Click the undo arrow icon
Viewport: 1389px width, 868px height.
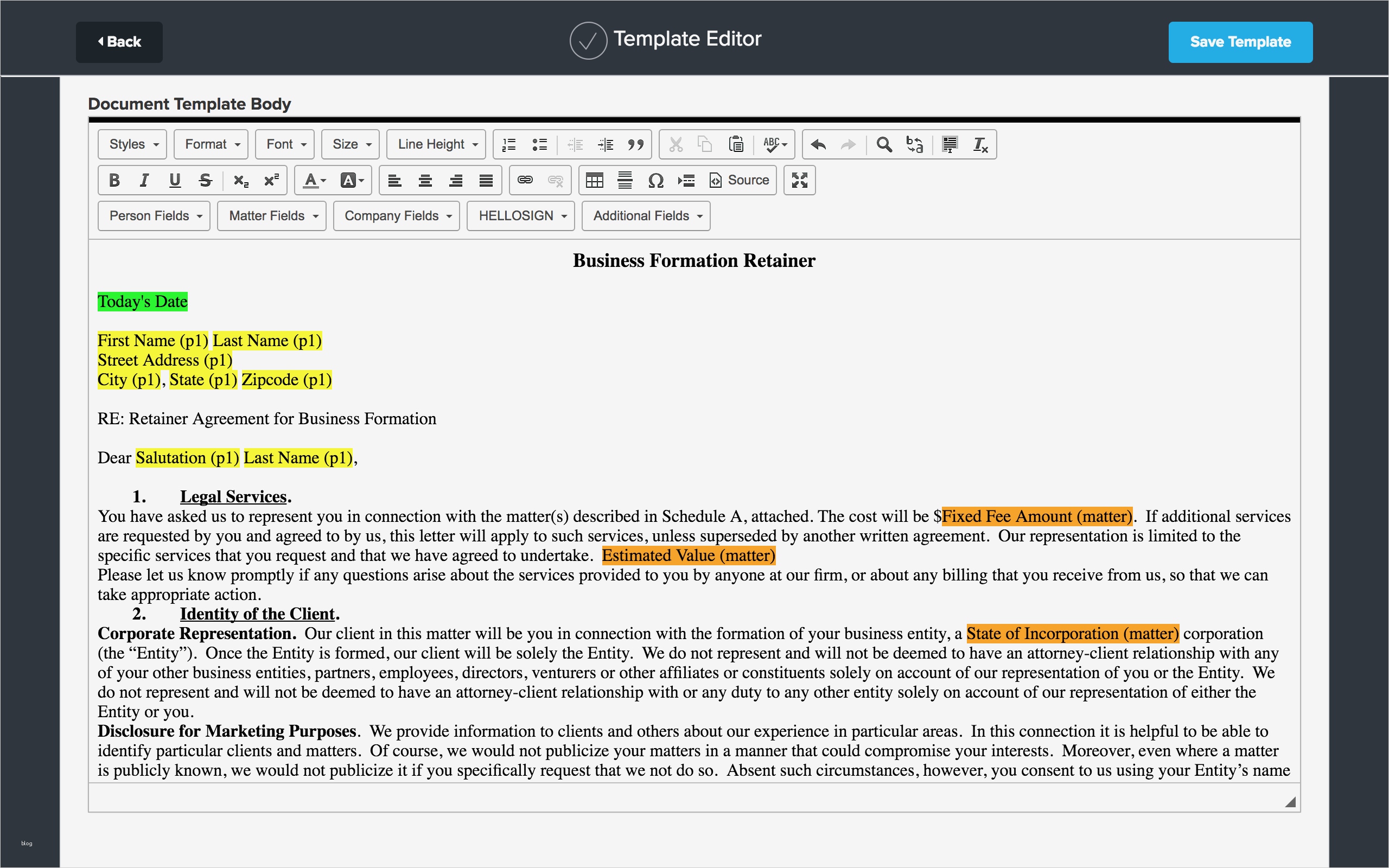point(818,144)
